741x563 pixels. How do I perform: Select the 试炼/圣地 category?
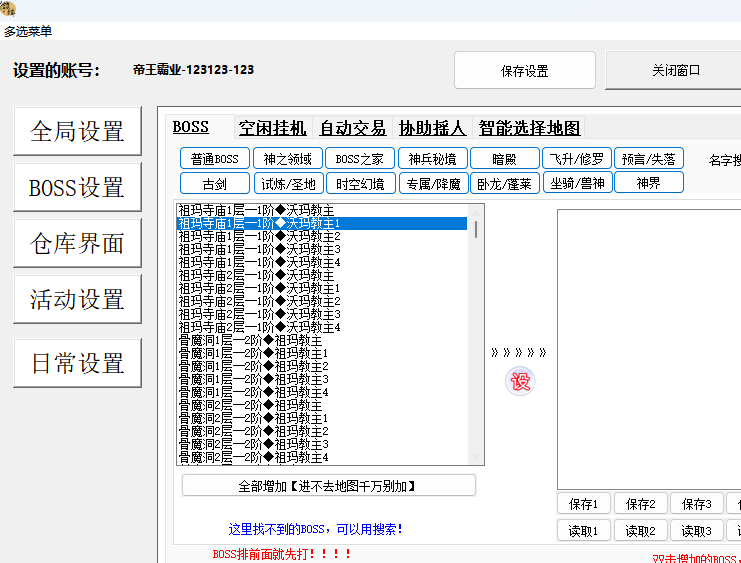(289, 183)
